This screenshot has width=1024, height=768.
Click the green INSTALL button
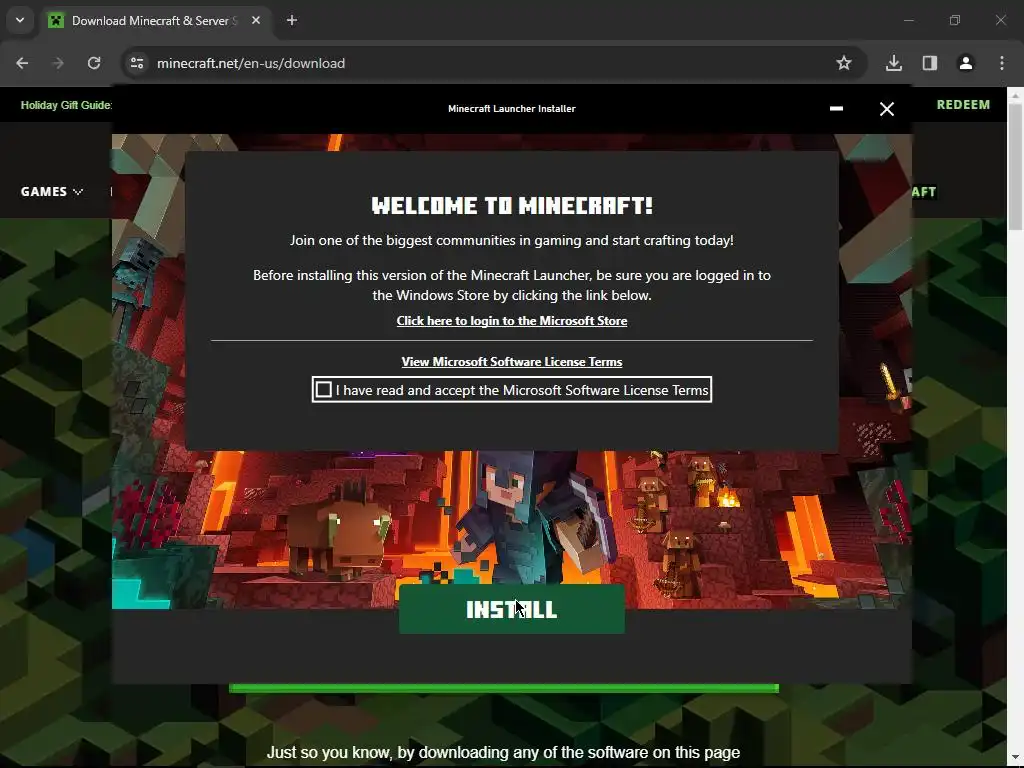pyautogui.click(x=511, y=609)
